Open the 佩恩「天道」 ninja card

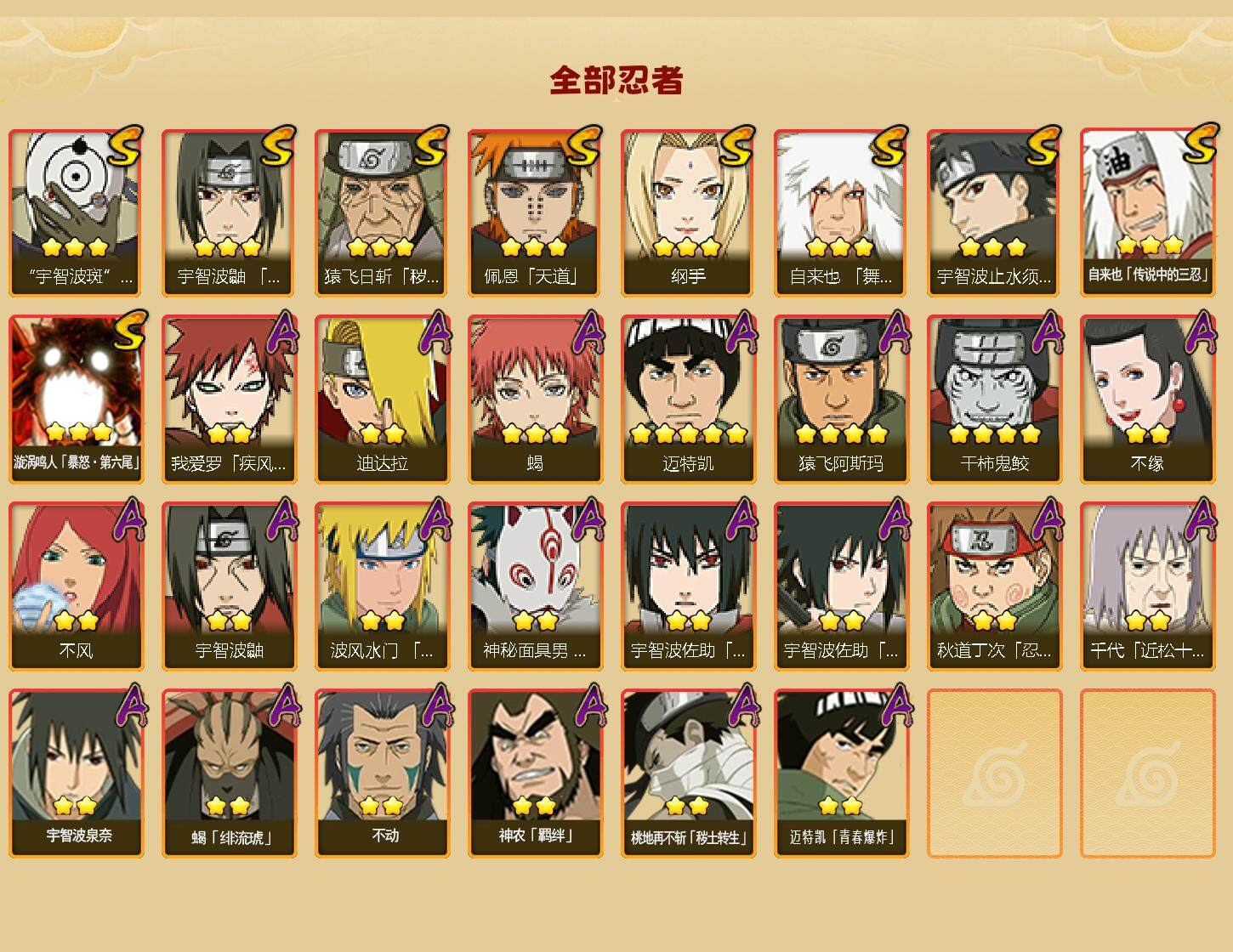pos(535,212)
